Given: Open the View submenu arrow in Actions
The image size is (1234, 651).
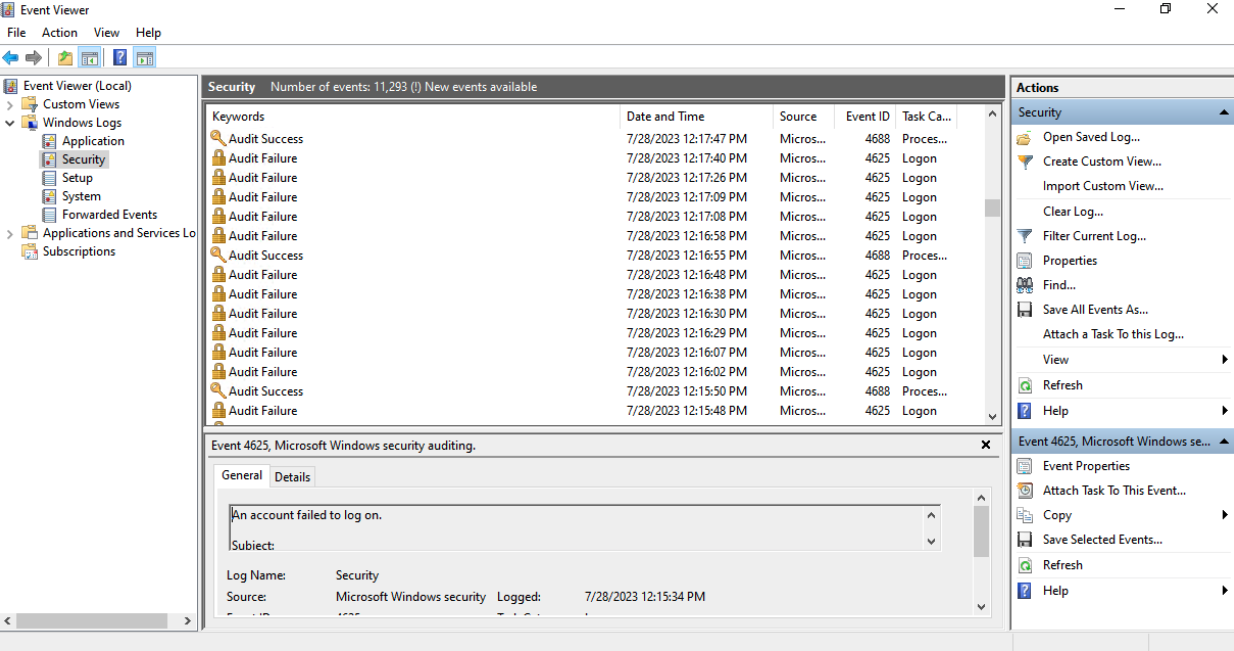Looking at the screenshot, I should (x=1225, y=360).
